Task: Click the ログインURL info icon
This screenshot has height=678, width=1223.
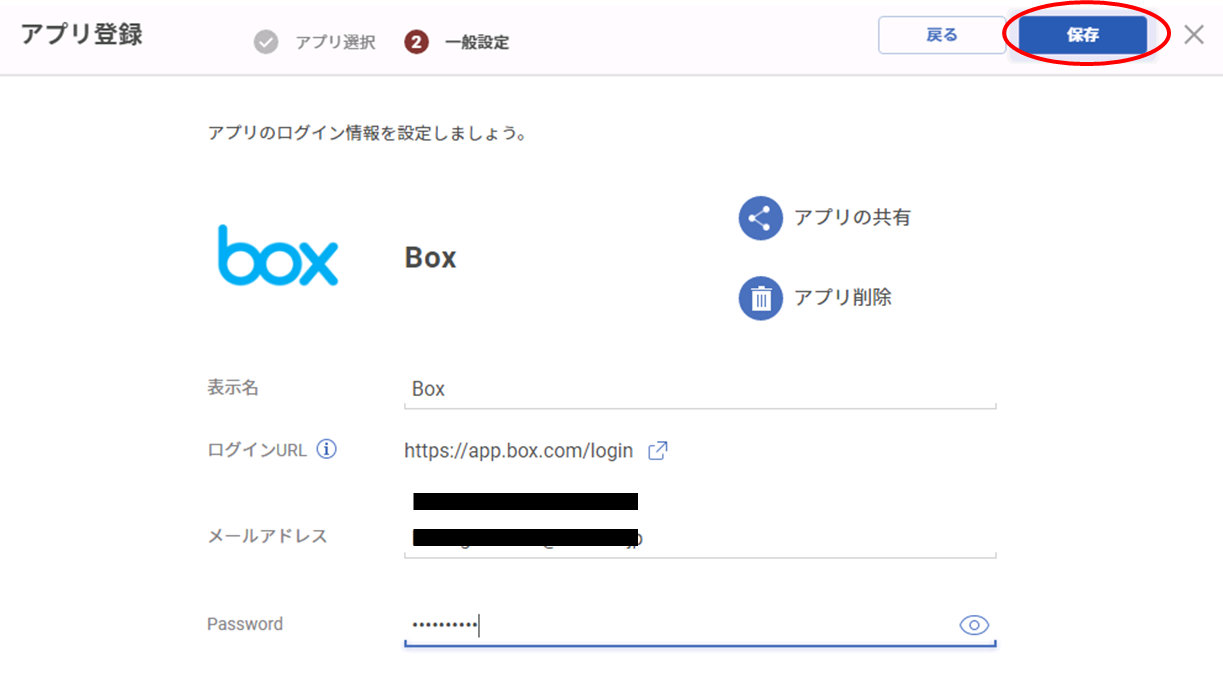Action: coord(326,449)
